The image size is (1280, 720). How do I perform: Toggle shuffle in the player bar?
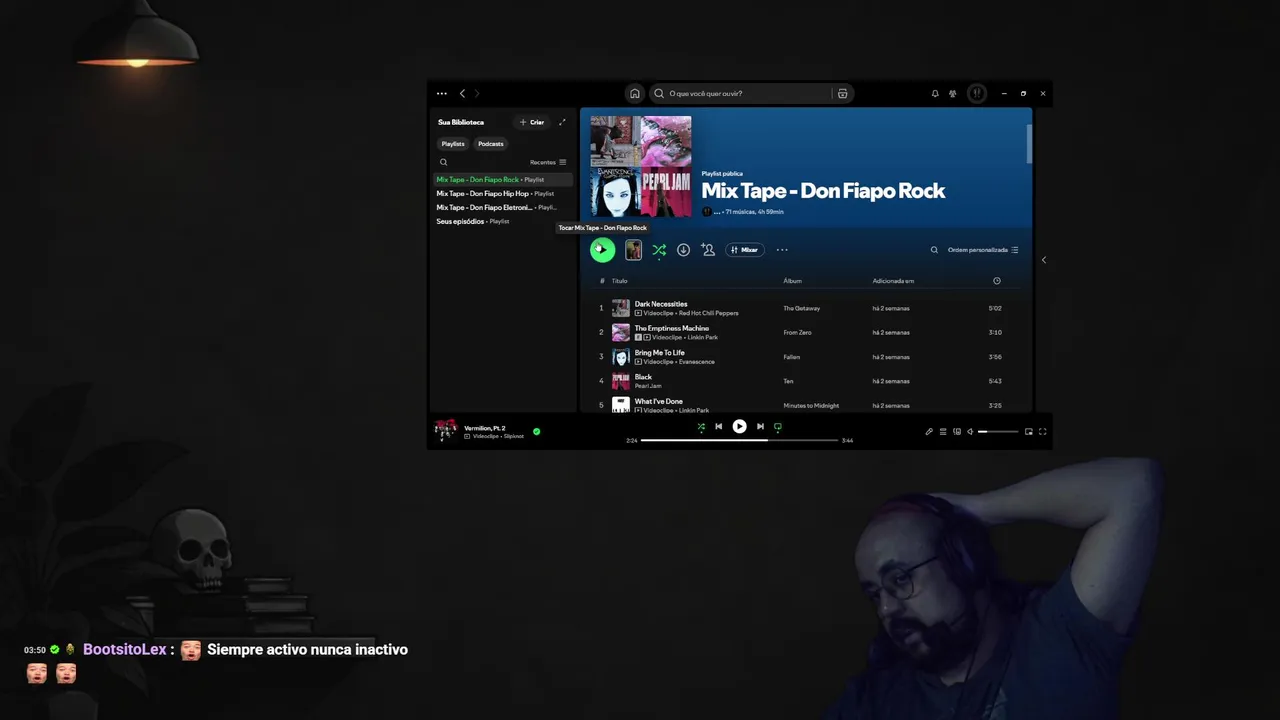[701, 426]
